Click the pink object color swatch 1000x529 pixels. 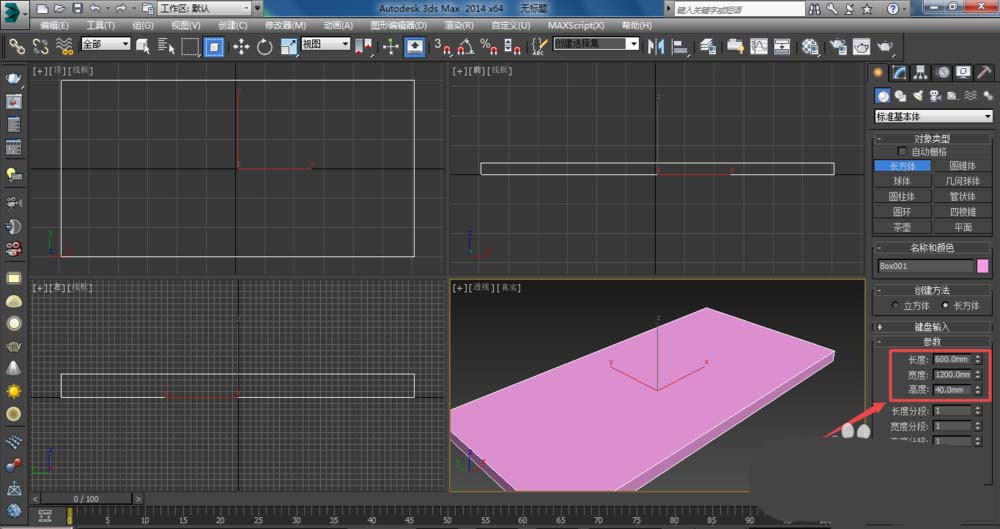983,266
